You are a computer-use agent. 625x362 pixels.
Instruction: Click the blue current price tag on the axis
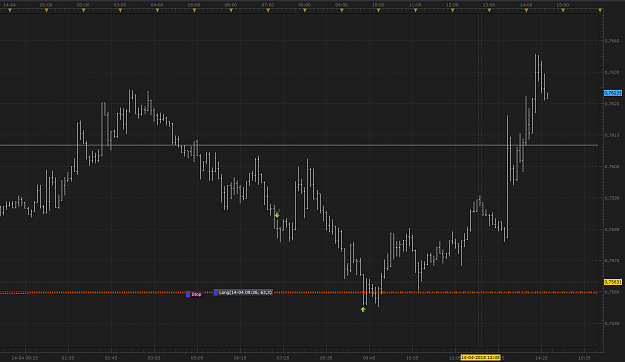[x=613, y=93]
